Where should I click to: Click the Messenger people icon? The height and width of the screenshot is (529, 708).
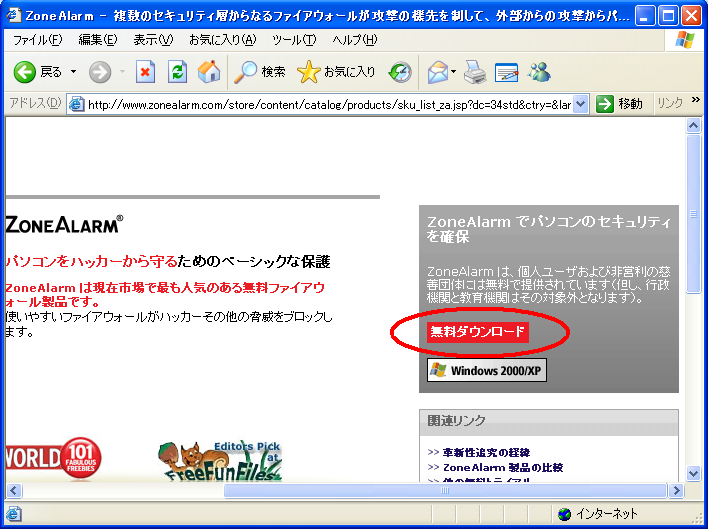click(x=539, y=72)
